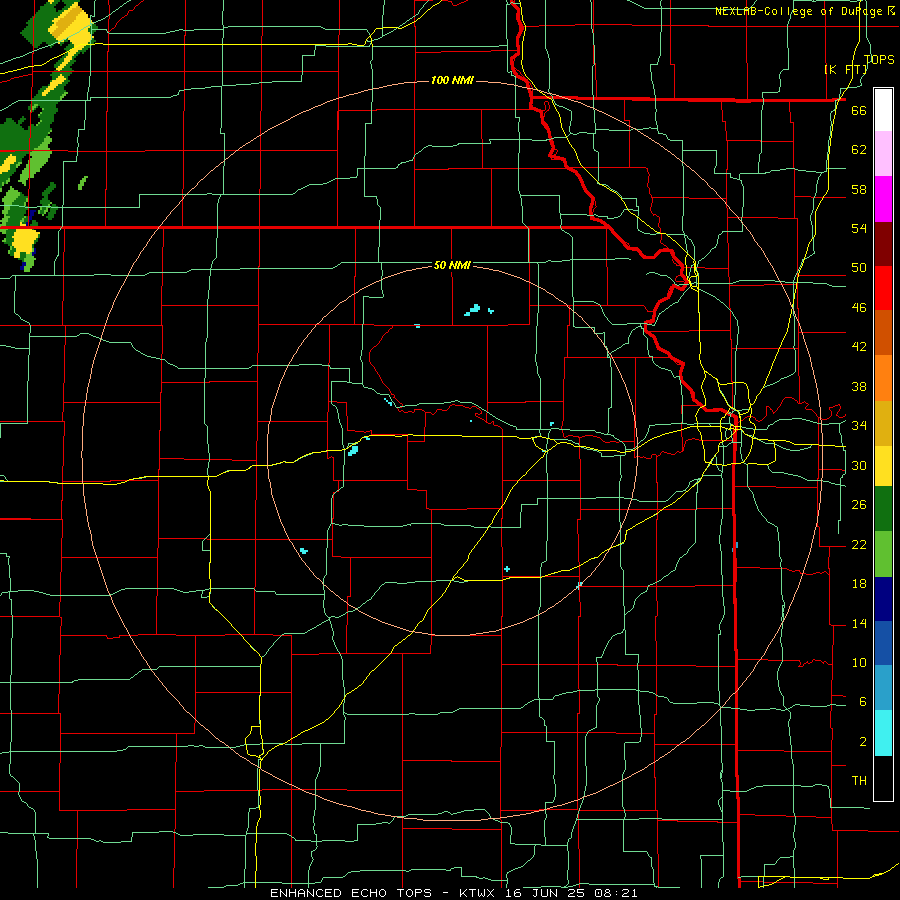This screenshot has height=900, width=900.
Task: Pick the cyan legend swatch
Action: tap(883, 733)
